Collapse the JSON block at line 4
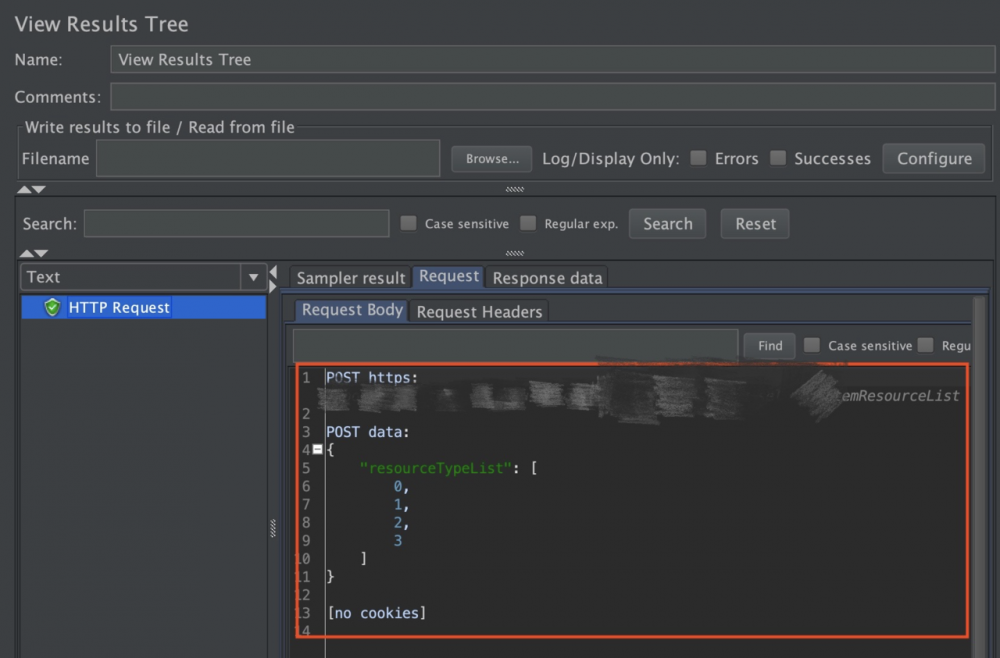The width and height of the screenshot is (1000, 658). (317, 450)
